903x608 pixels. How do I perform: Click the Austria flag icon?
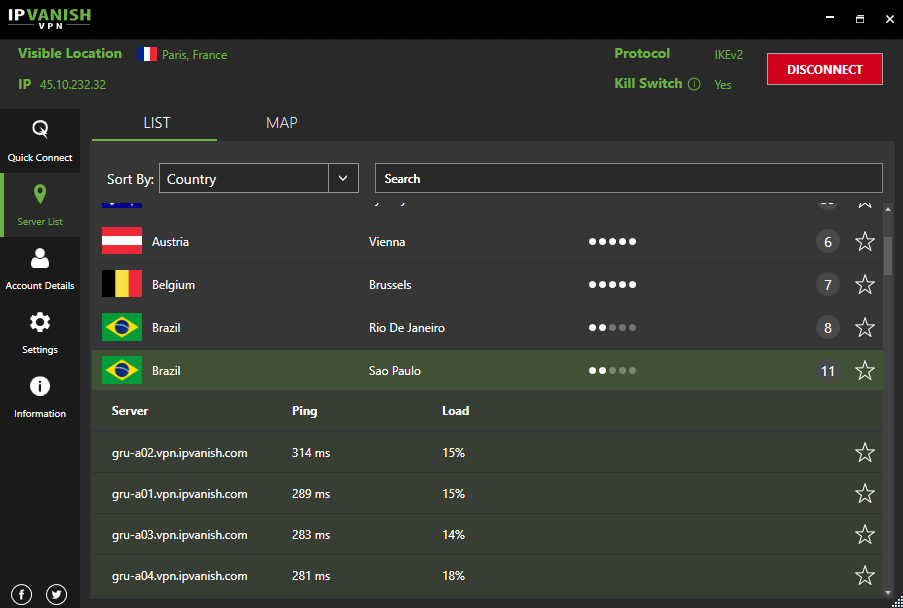click(122, 241)
